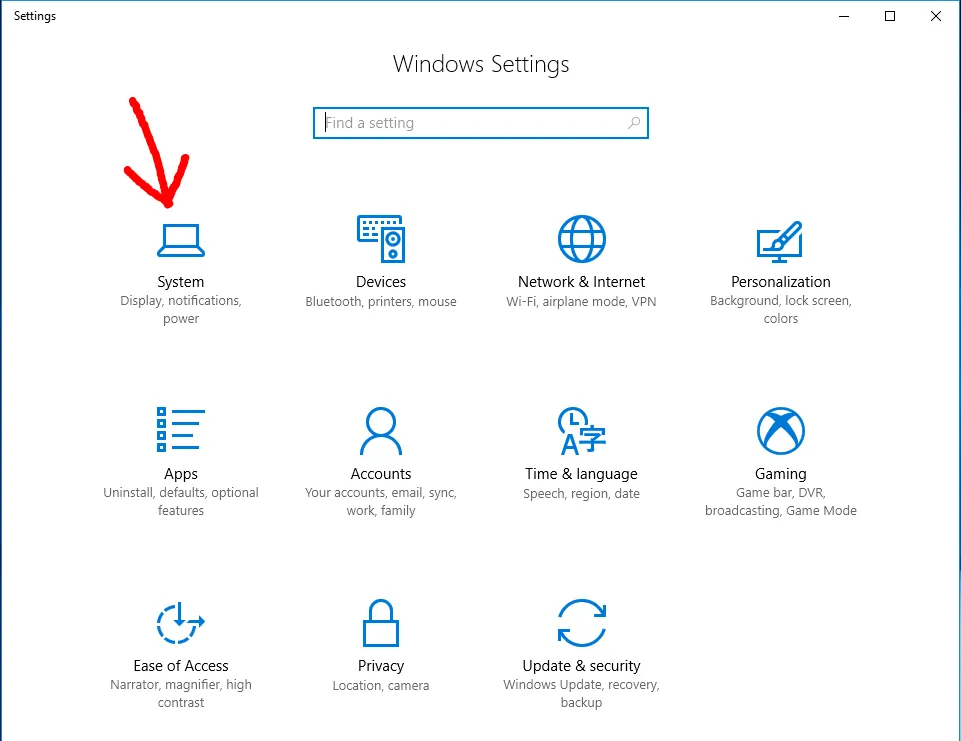Screen dimensions: 961x741
Task: Click the Devices keyboard icon
Action: pos(381,239)
